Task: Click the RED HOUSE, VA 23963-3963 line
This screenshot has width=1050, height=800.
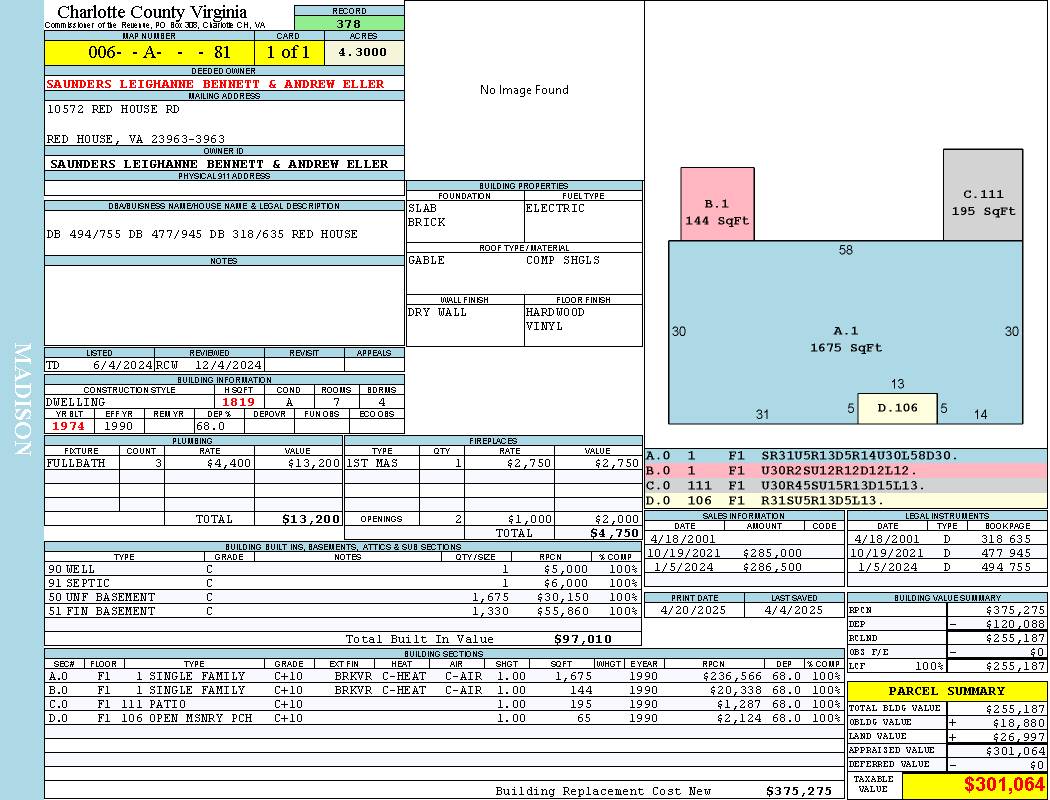Action: (x=136, y=139)
